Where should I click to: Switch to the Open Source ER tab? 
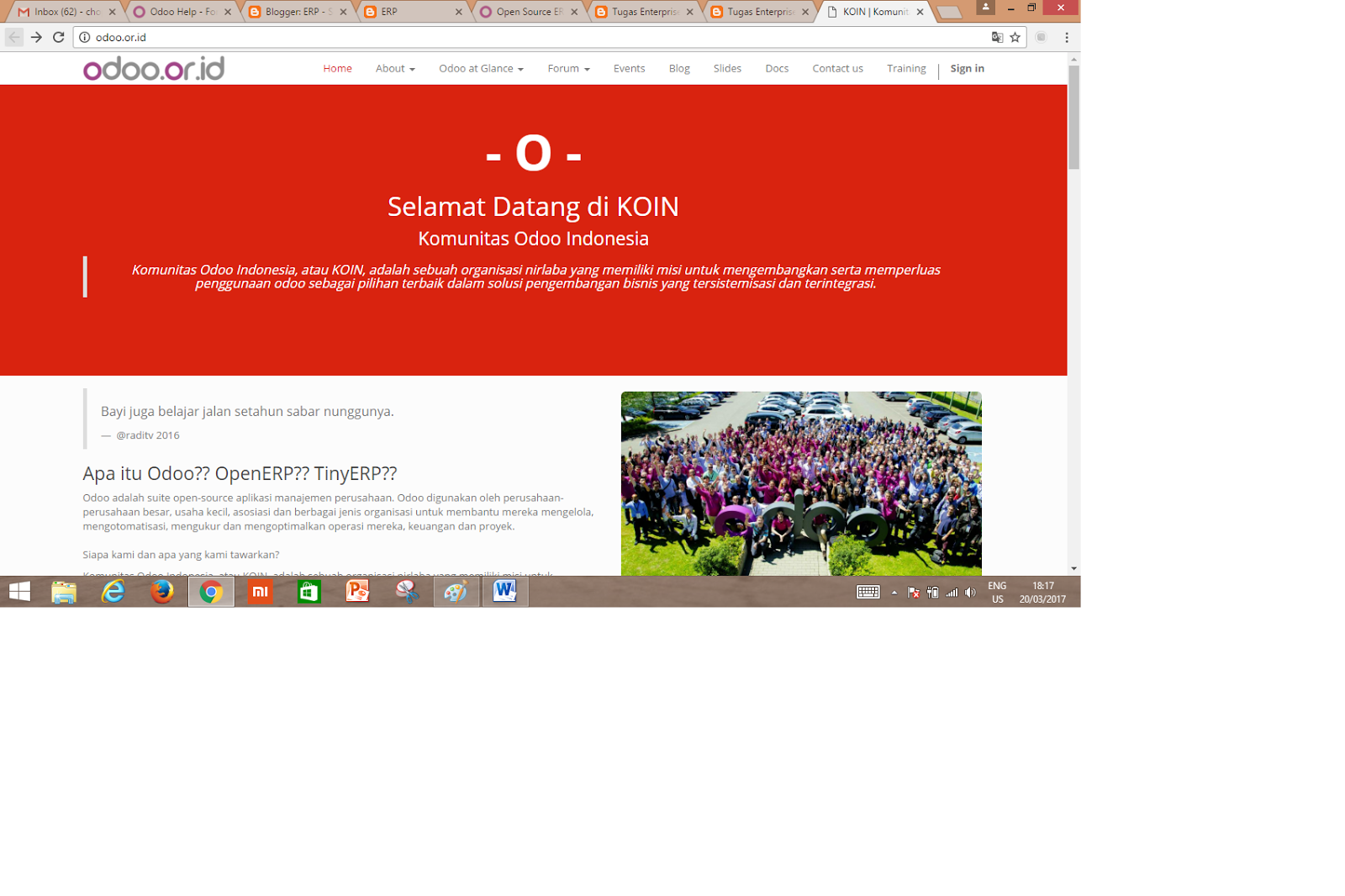[x=530, y=12]
